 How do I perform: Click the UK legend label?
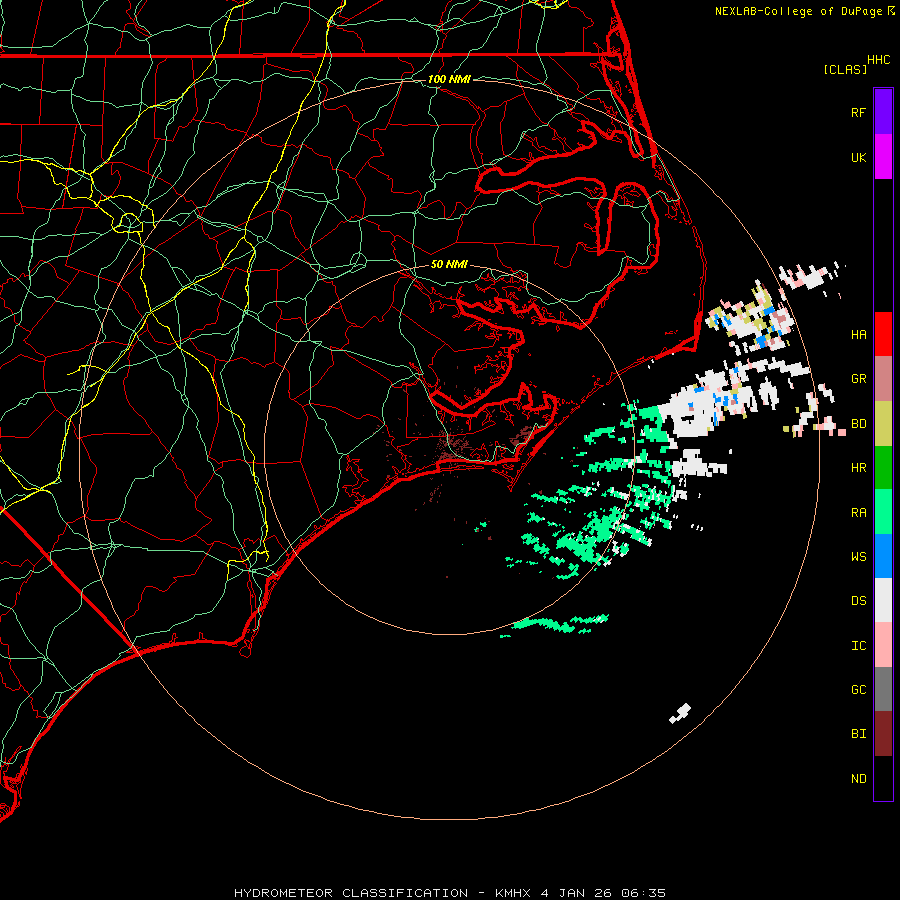[x=858, y=157]
